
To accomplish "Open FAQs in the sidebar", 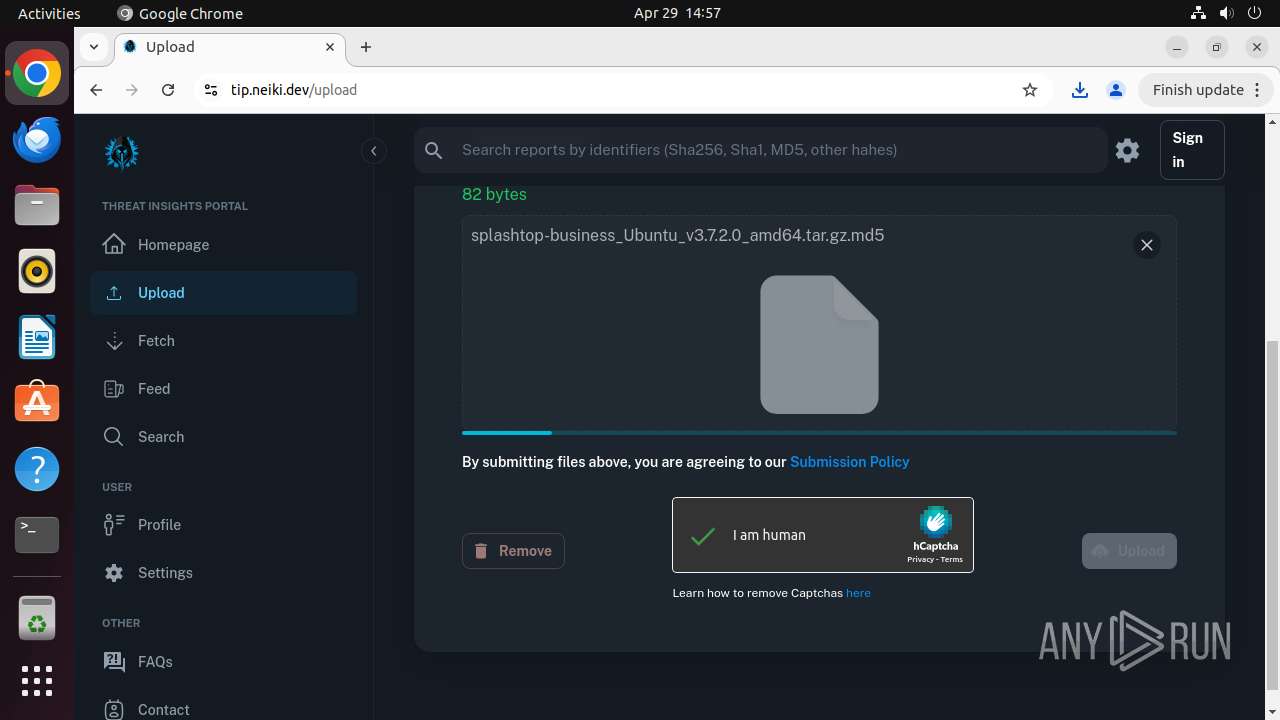I will tap(224, 662).
